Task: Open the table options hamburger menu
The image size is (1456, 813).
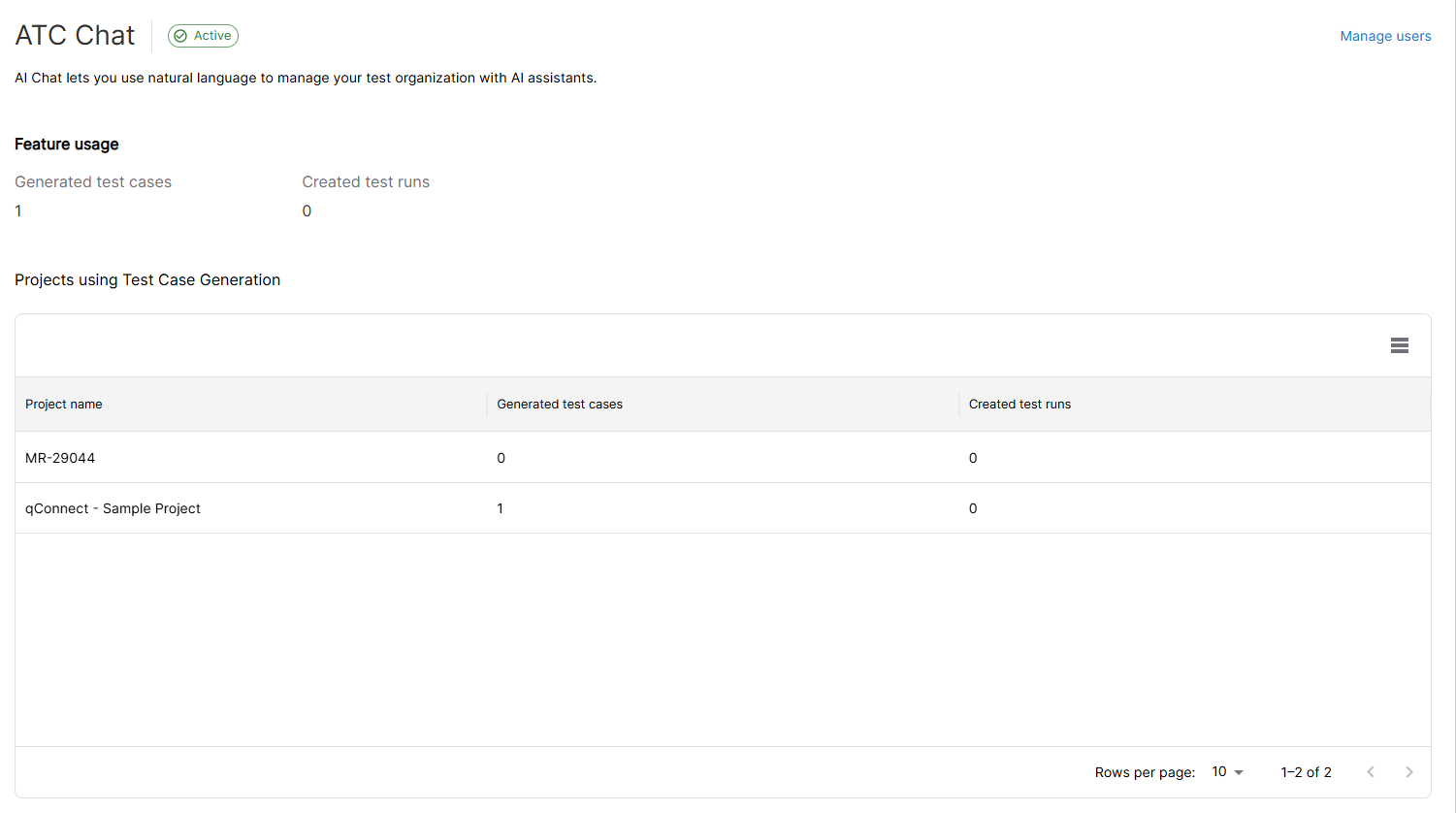Action: 1399,345
